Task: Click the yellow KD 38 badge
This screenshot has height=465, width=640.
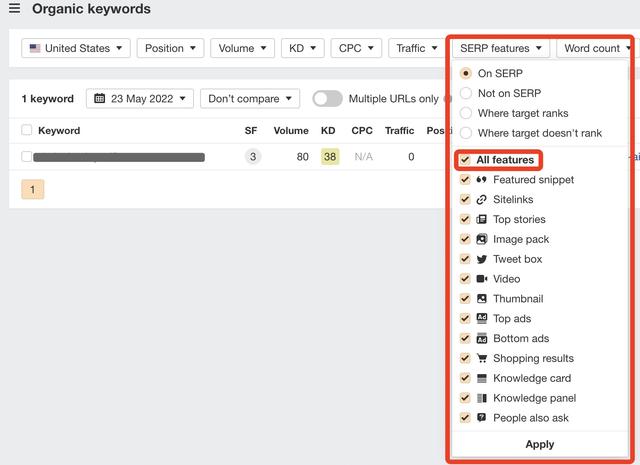Action: pyautogui.click(x=329, y=157)
